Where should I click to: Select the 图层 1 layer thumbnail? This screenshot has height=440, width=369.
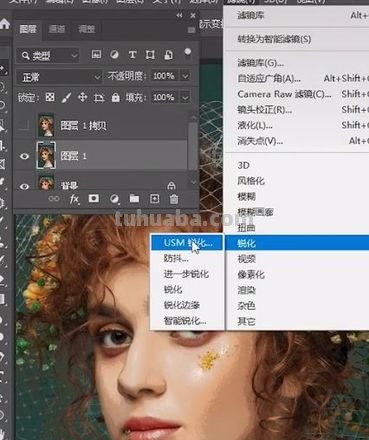[x=46, y=155]
